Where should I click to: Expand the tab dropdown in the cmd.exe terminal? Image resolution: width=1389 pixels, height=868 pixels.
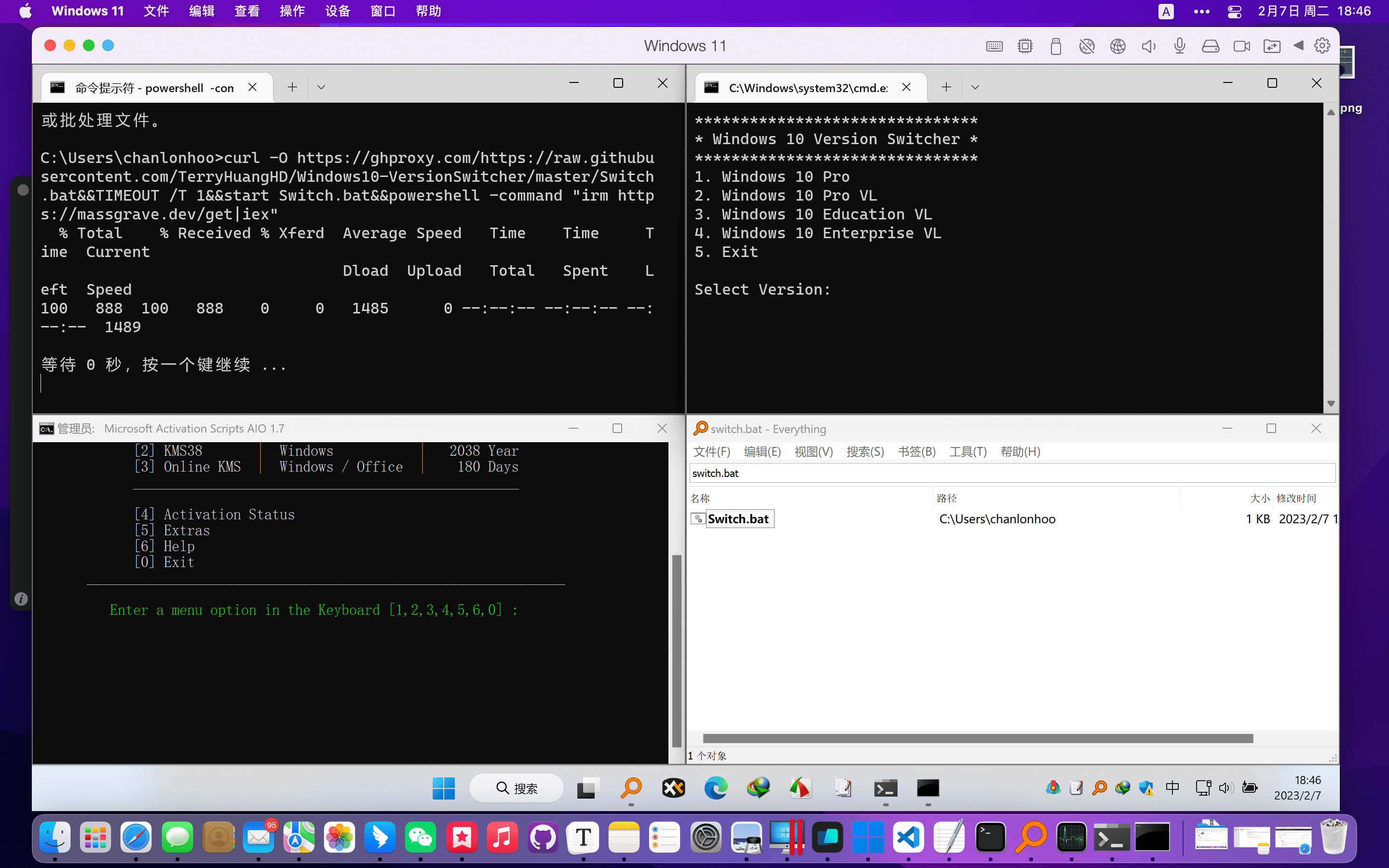[x=975, y=87]
